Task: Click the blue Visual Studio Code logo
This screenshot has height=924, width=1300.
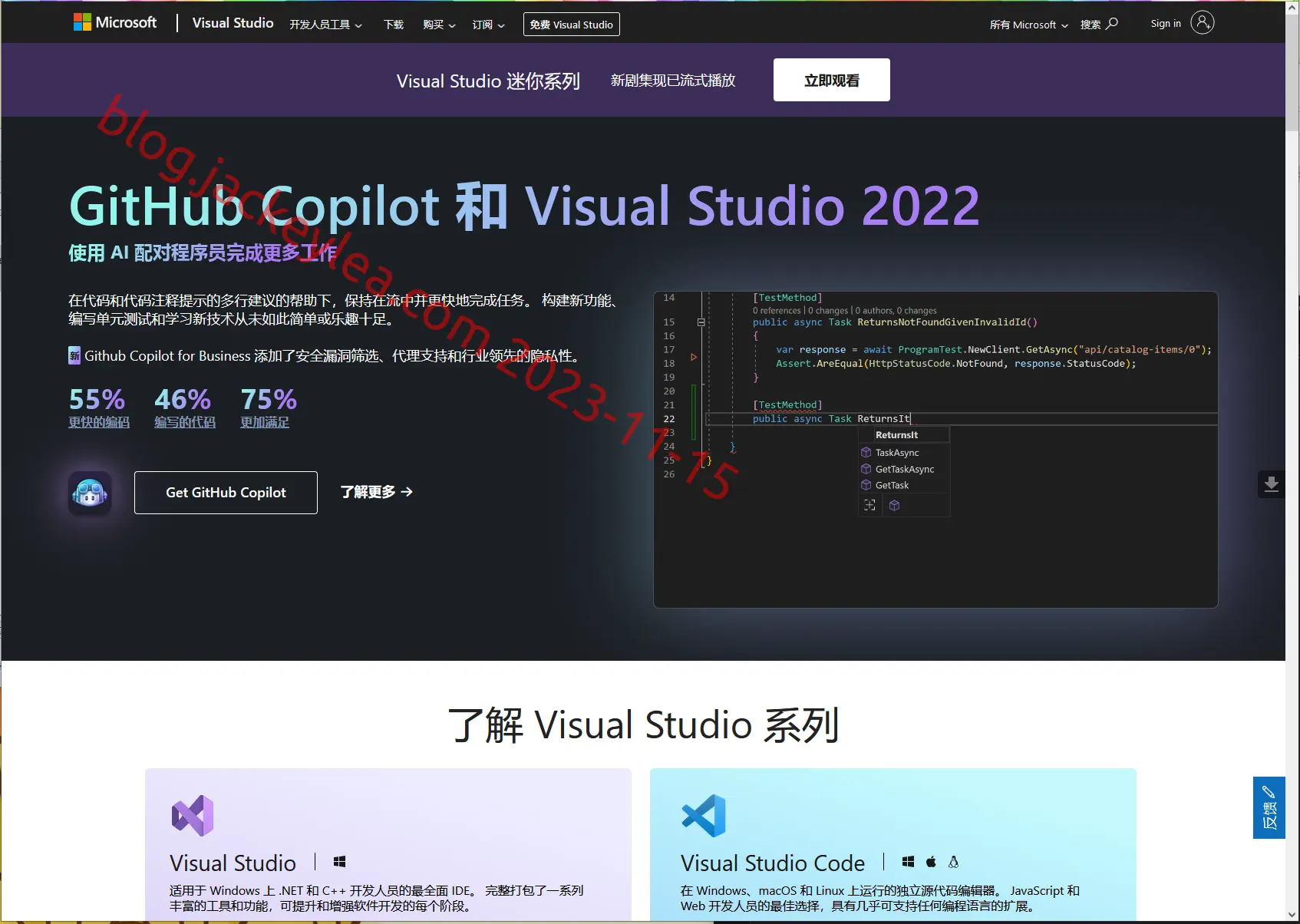Action: pyautogui.click(x=704, y=815)
